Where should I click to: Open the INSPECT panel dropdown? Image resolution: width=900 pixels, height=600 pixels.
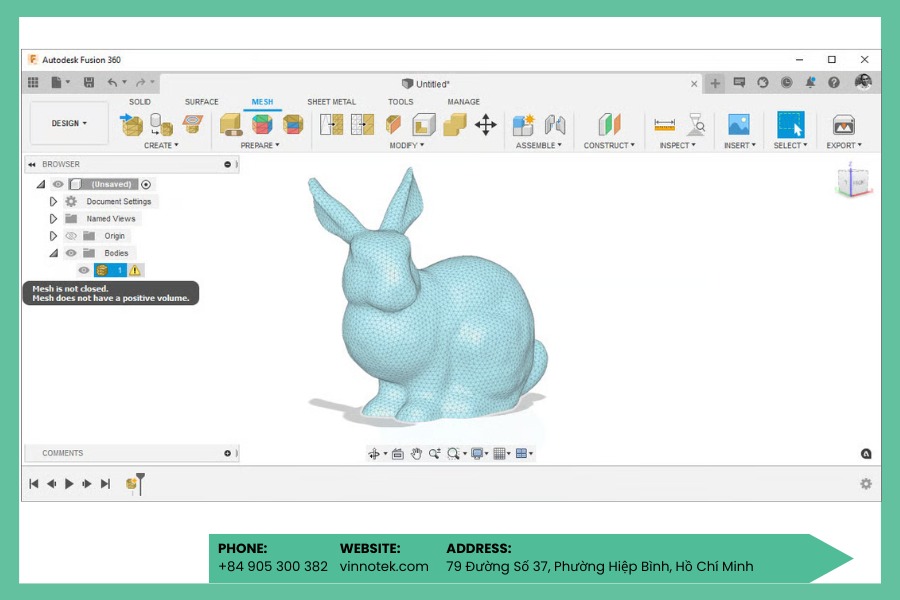click(x=677, y=145)
